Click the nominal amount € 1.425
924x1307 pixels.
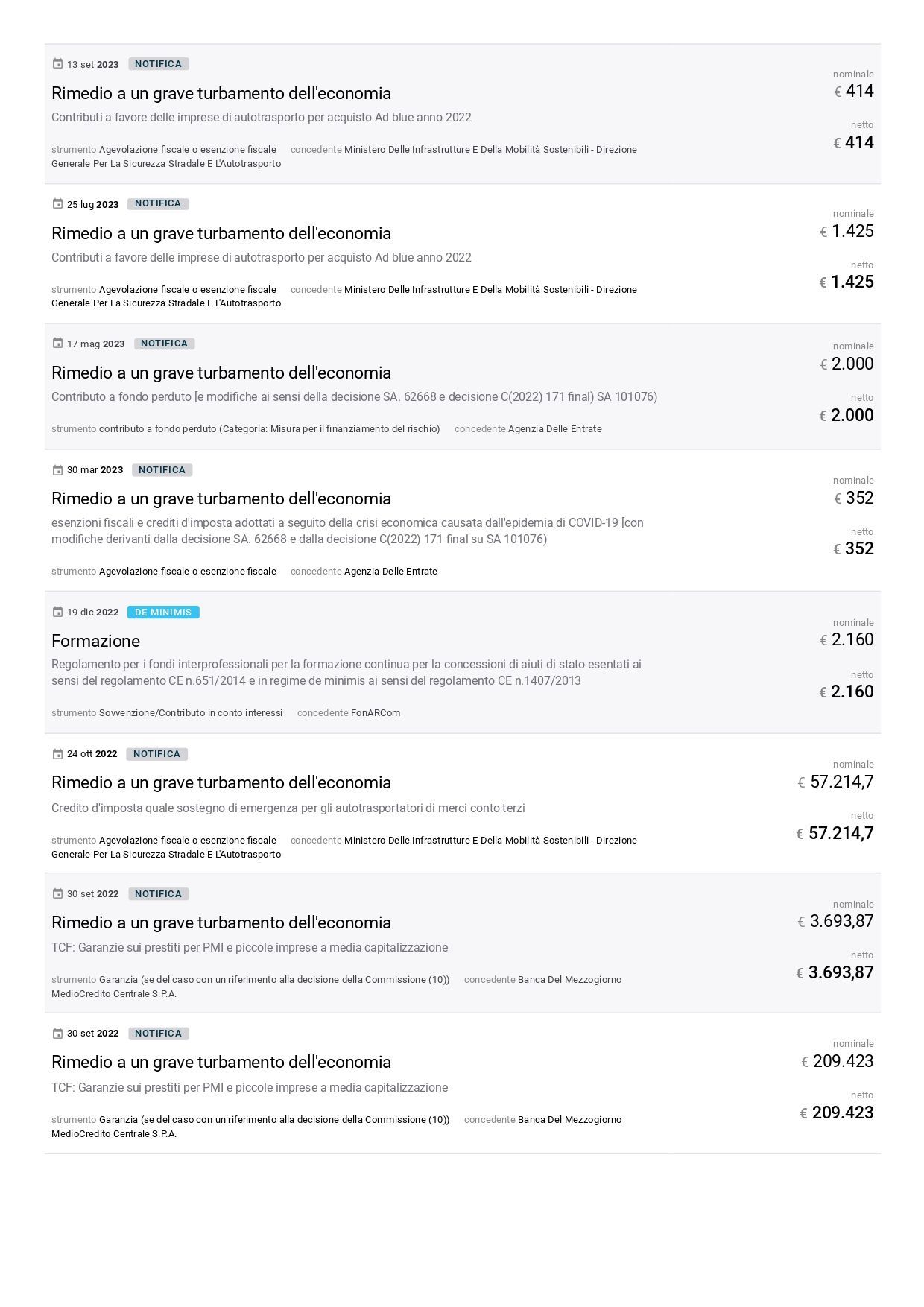pos(852,231)
